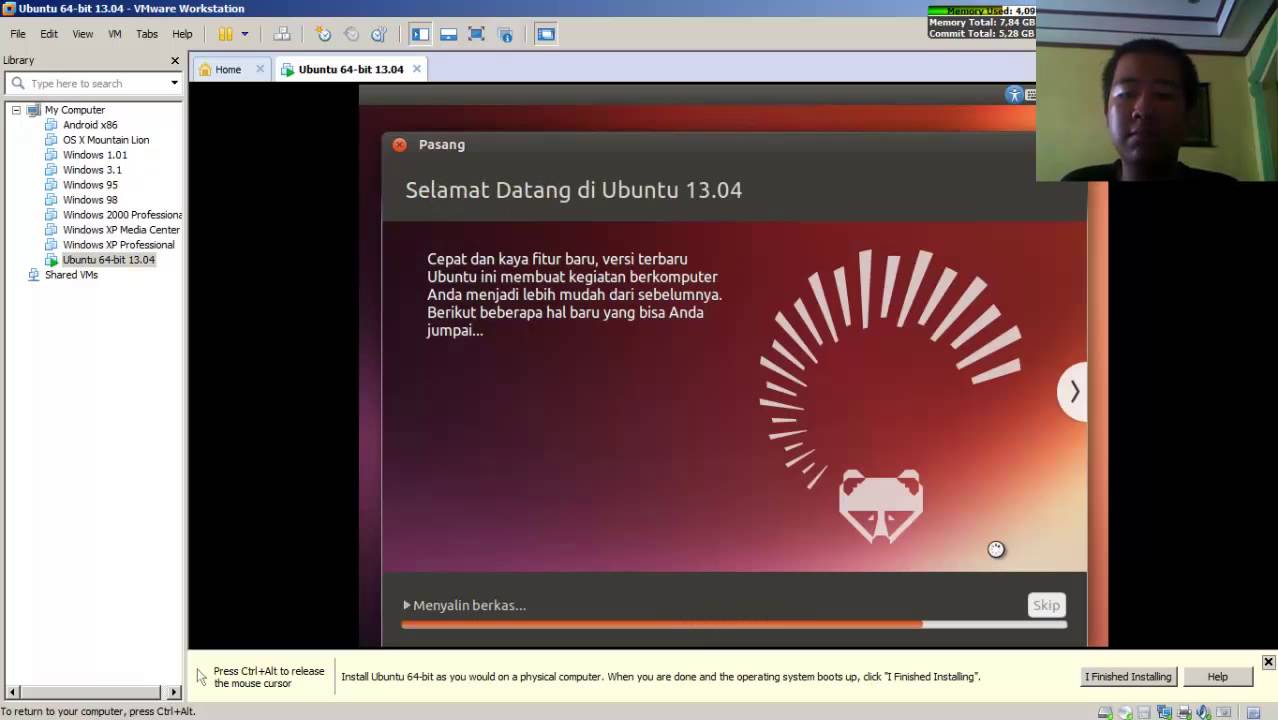Take a snapshot of this virtual machine
The image size is (1278, 720).
(323, 34)
